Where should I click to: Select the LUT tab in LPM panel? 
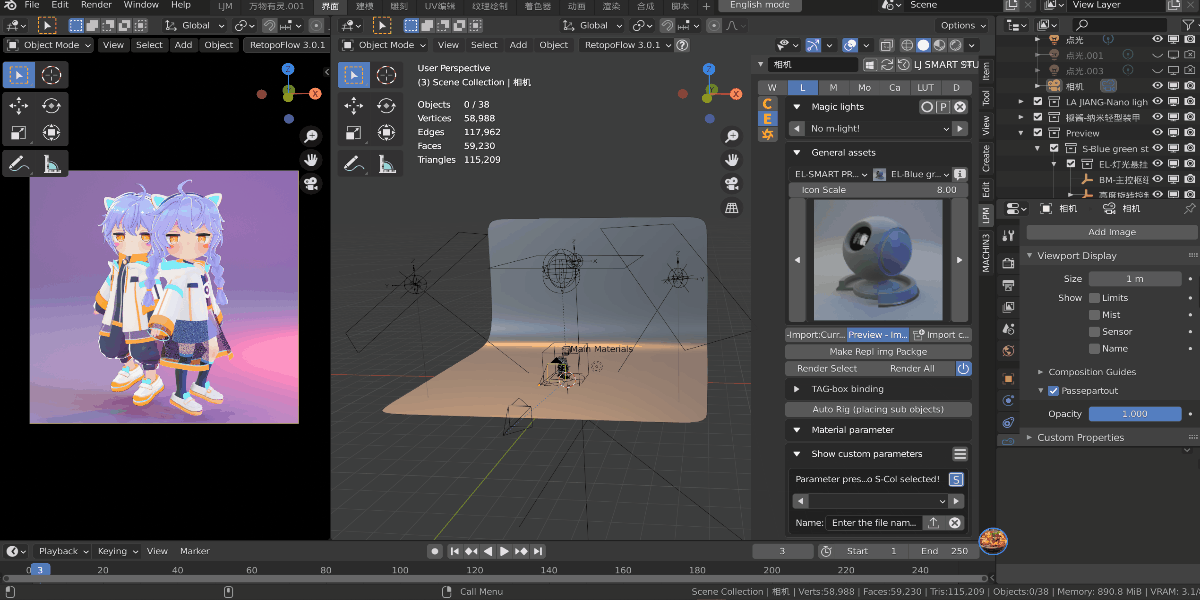pos(925,88)
